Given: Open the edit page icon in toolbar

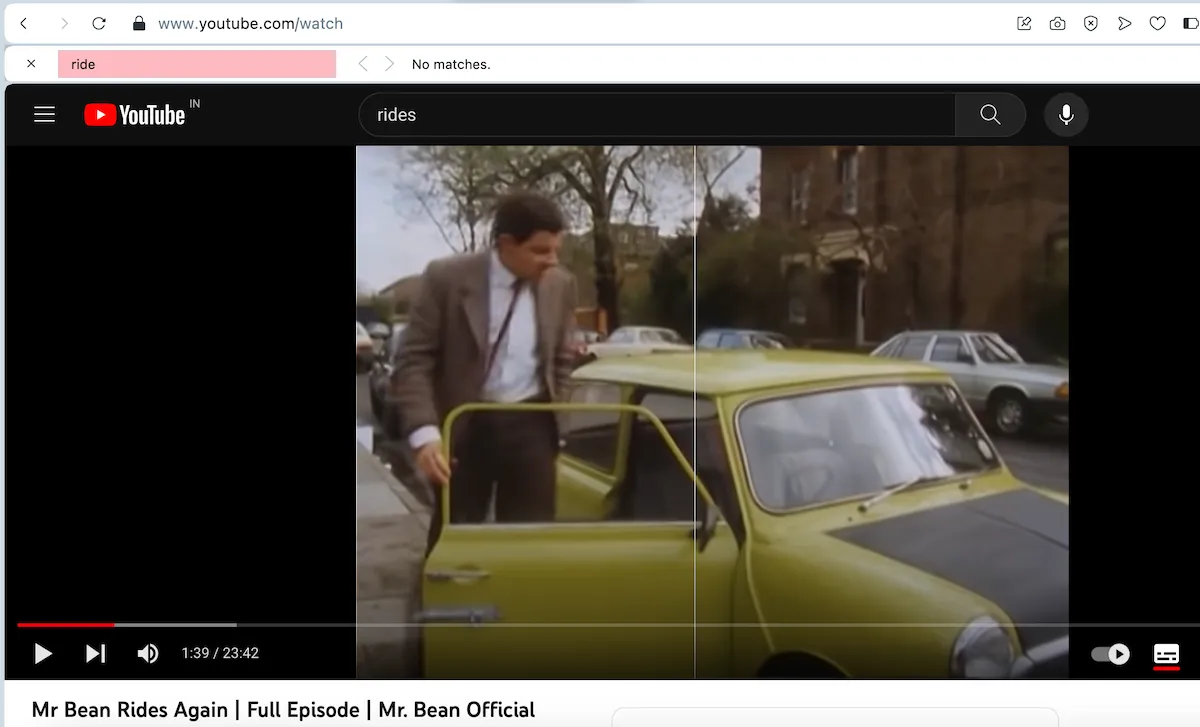Looking at the screenshot, I should (1024, 23).
